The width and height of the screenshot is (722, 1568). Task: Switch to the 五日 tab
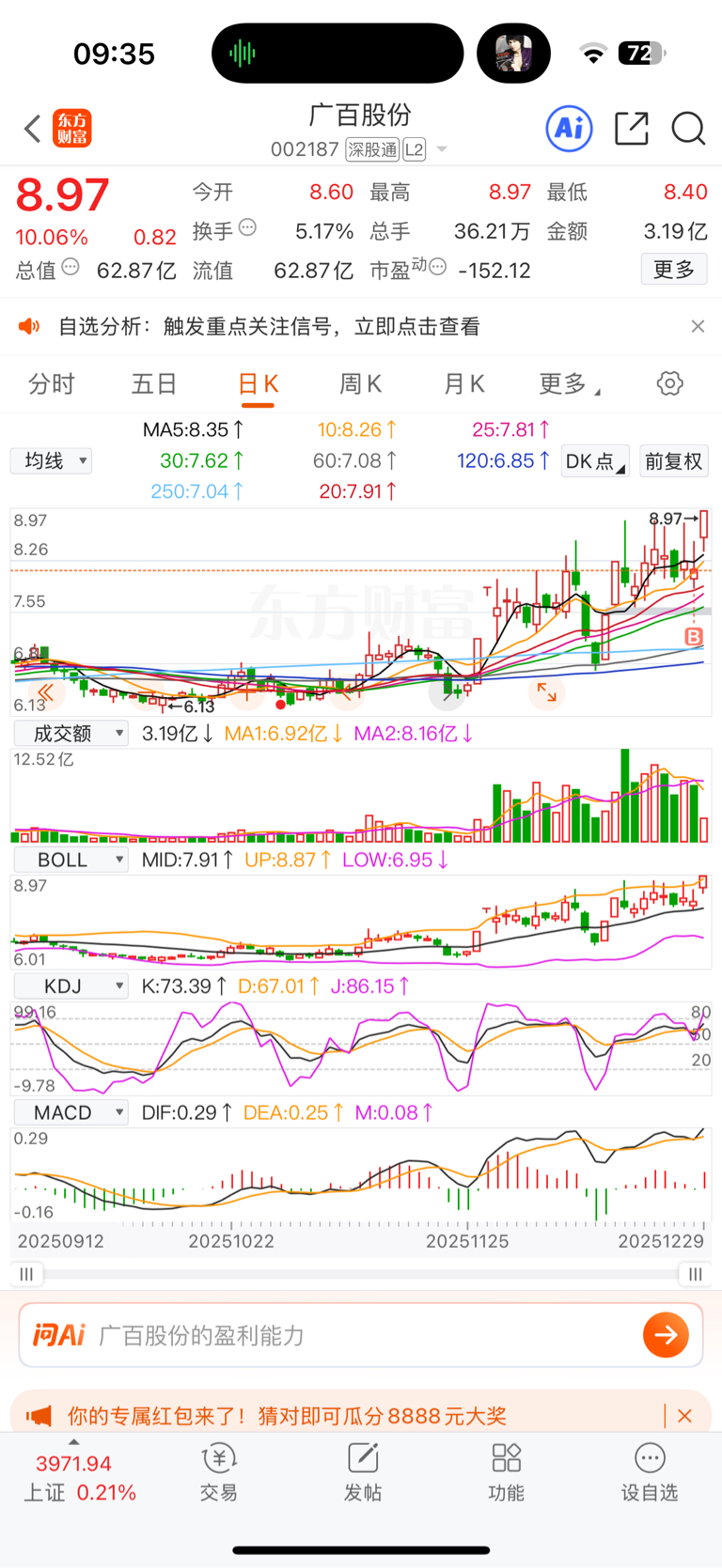click(x=154, y=384)
